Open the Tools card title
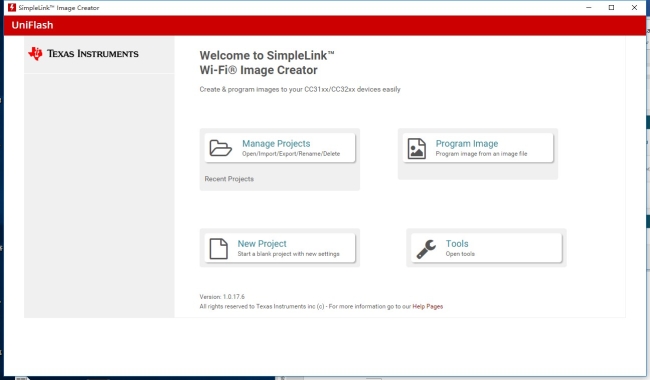Screen dimensions: 650x380 click(x=457, y=244)
